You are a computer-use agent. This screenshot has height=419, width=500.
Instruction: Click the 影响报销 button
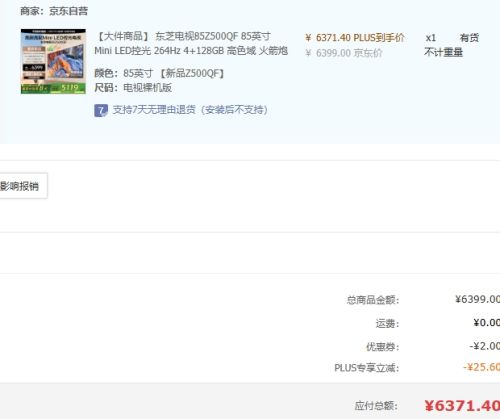23,186
